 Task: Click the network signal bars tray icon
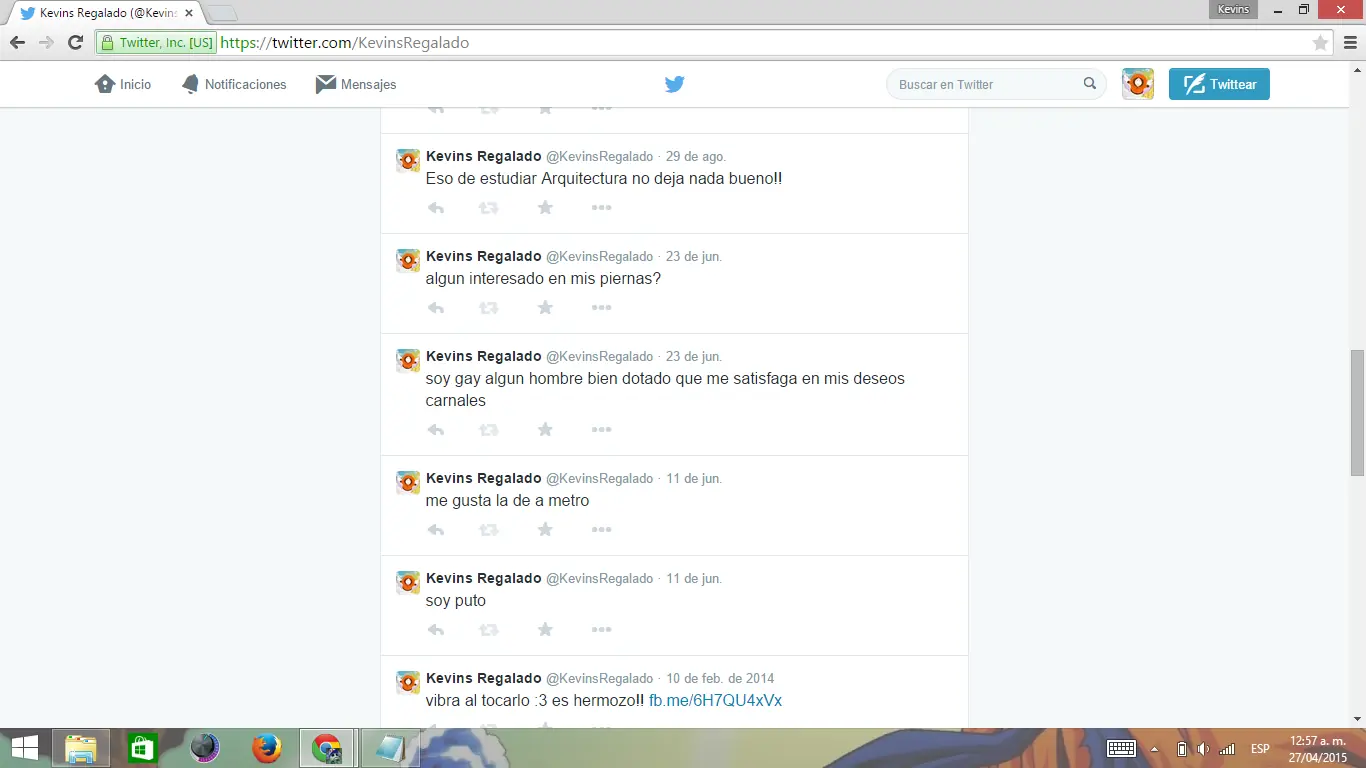click(x=1226, y=749)
